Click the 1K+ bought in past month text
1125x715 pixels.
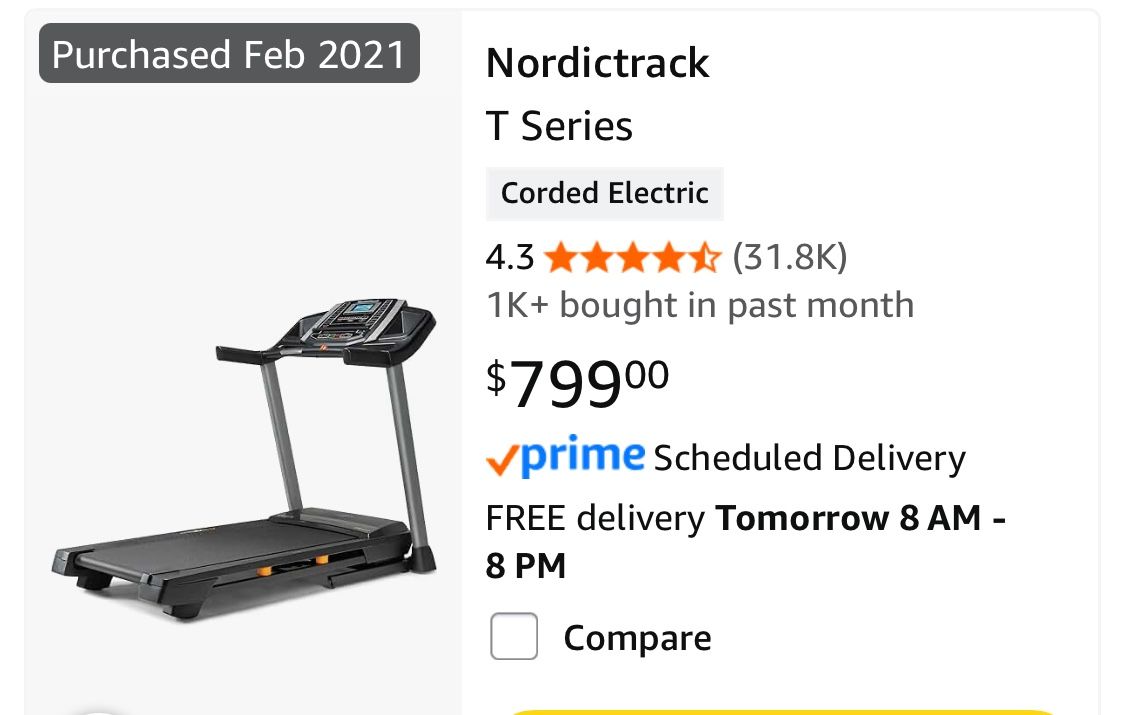699,304
